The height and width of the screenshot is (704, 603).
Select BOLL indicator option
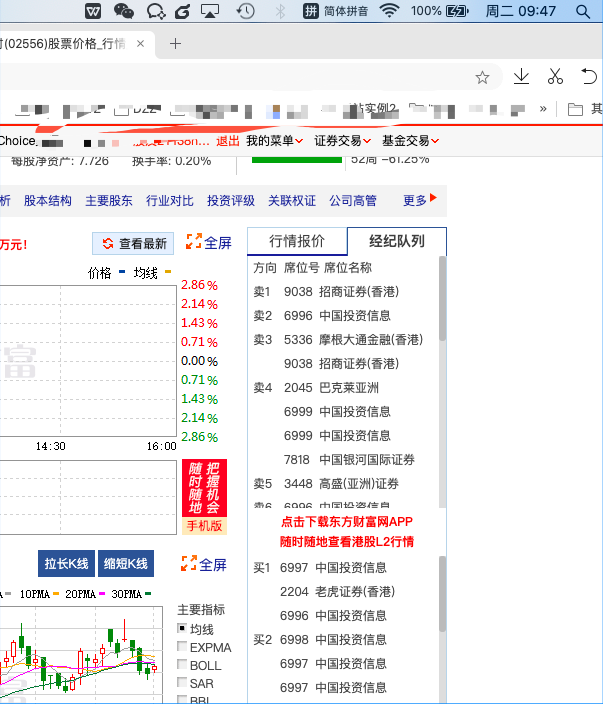(182, 664)
